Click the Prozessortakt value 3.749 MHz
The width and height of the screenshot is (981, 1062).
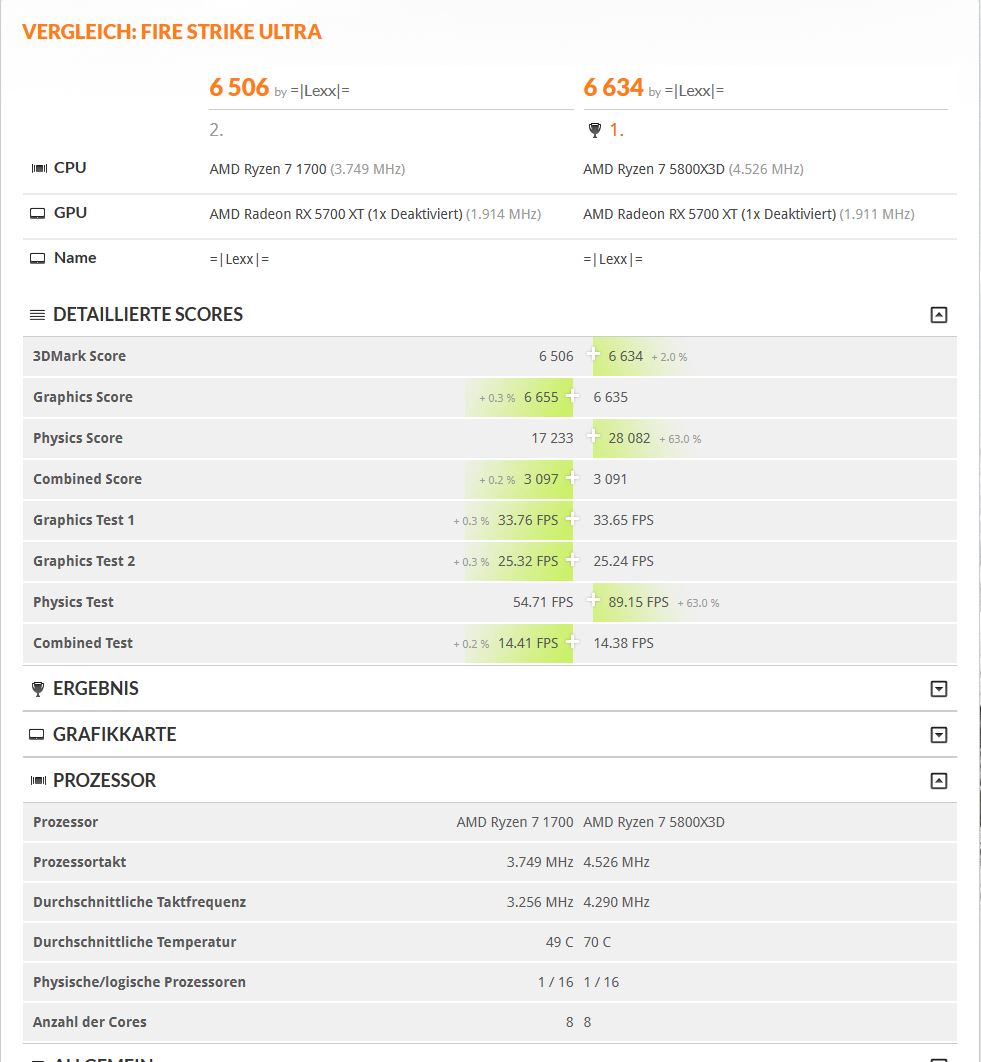click(540, 862)
